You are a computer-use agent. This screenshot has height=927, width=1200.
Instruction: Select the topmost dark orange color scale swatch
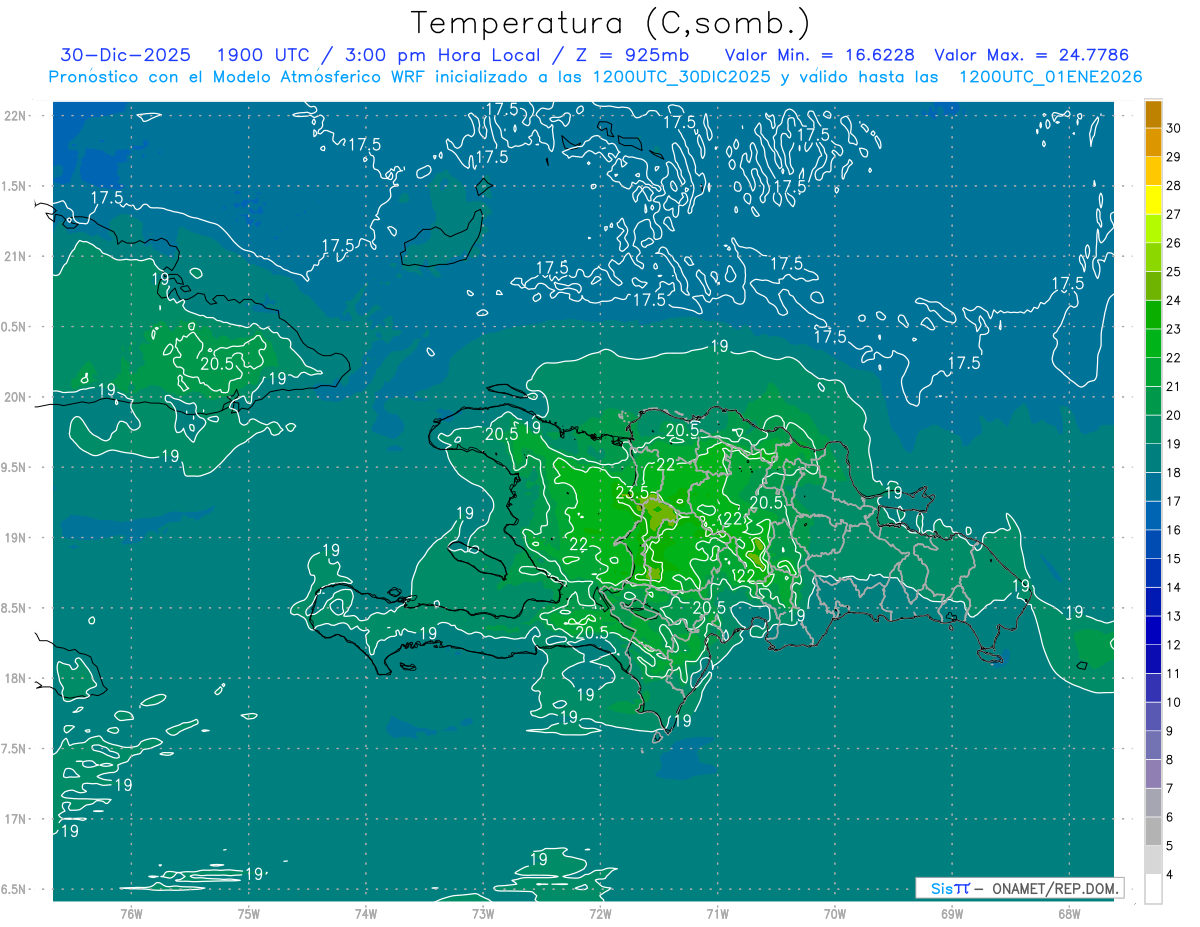[1153, 114]
